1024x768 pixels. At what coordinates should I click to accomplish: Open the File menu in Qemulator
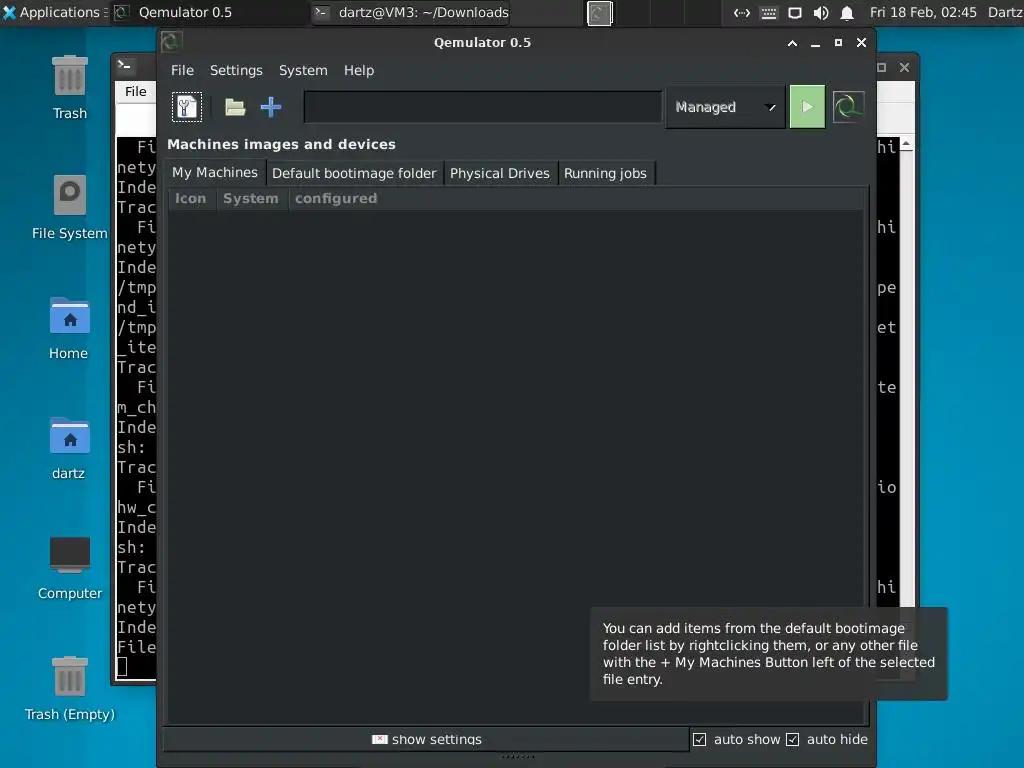pyautogui.click(x=182, y=71)
